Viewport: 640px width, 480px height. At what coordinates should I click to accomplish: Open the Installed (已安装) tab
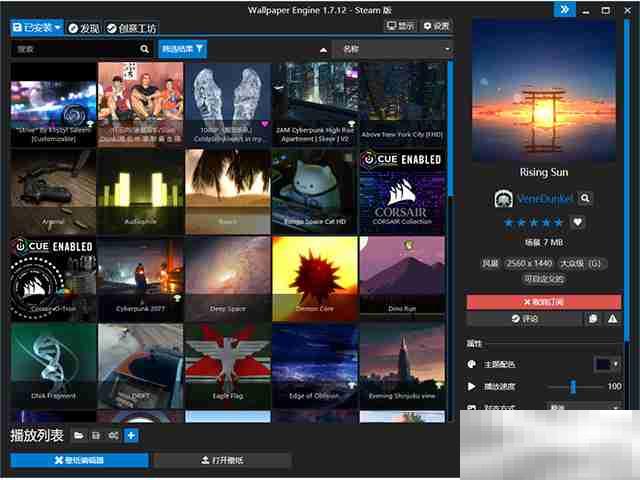(x=37, y=28)
